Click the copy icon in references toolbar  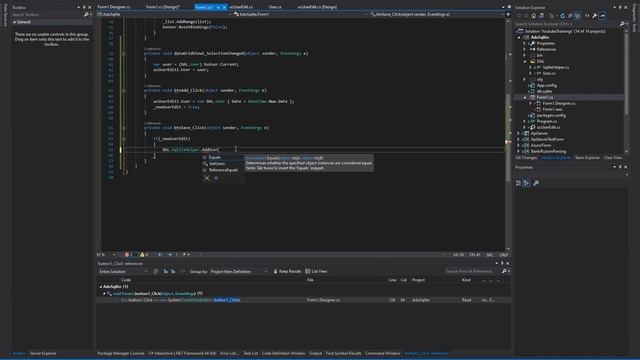point(156,271)
